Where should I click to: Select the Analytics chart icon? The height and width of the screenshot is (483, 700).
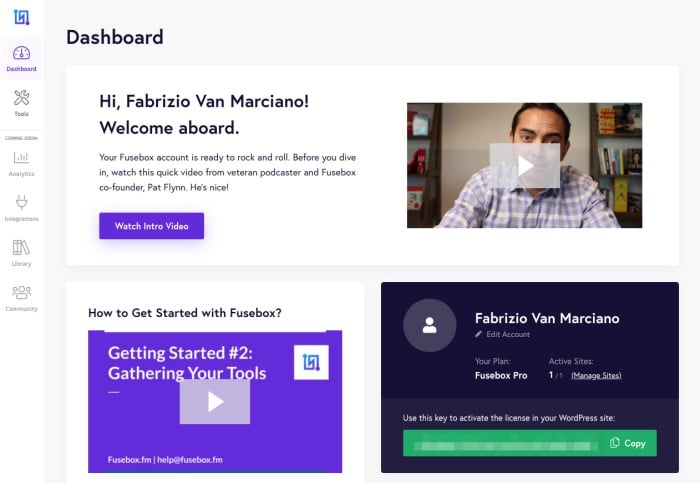[x=21, y=157]
